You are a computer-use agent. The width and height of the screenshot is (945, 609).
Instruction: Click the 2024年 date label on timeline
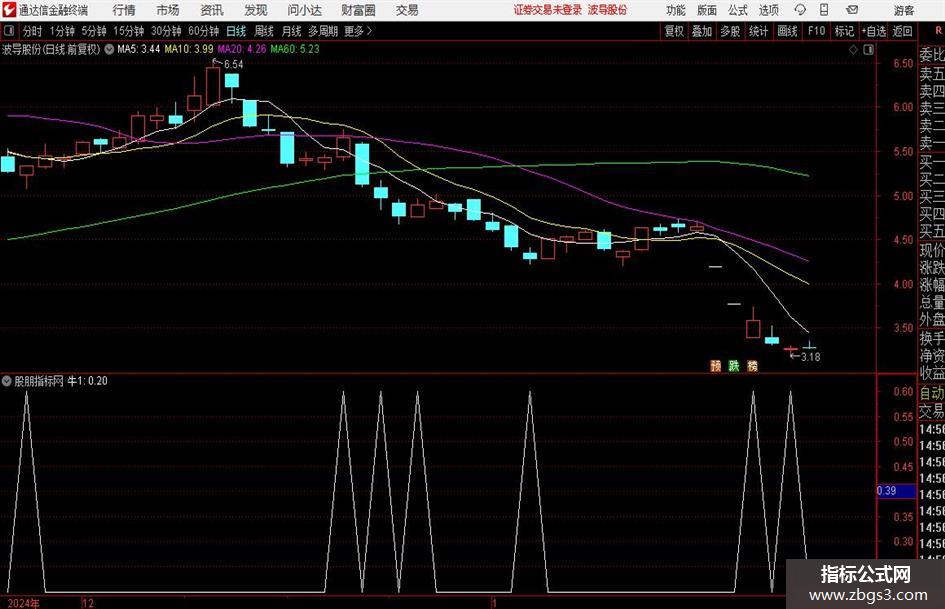tap(24, 603)
